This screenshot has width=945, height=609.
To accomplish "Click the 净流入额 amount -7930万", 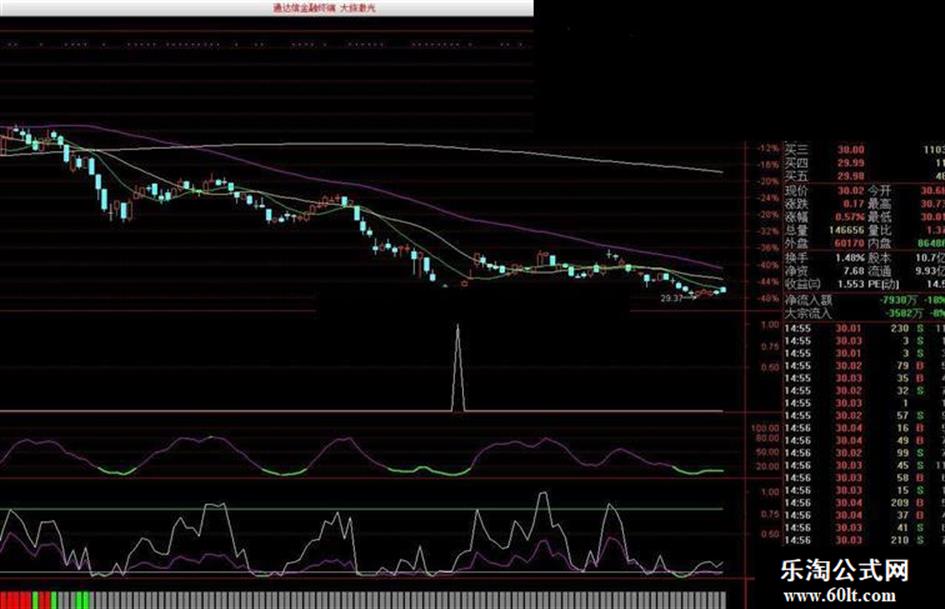I will coord(897,300).
